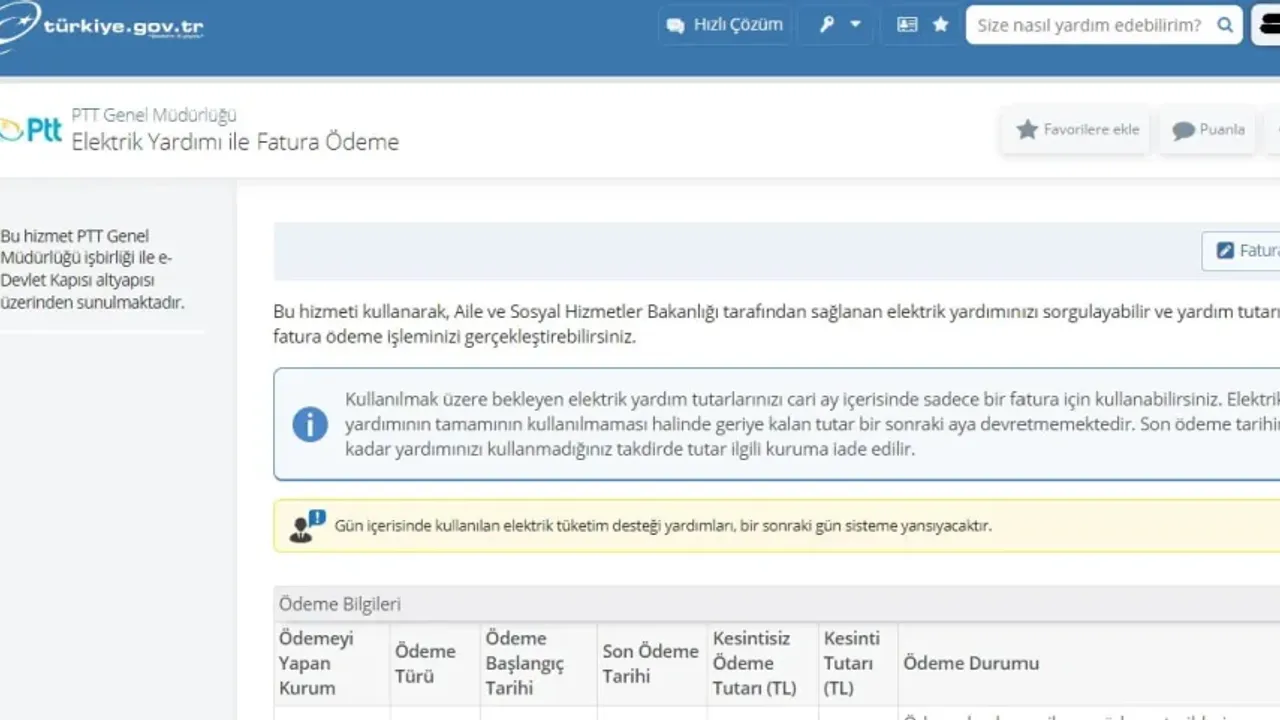
Task: Focus the 'Size nasıl yardım edebilirim?' search box
Action: coord(1090,25)
